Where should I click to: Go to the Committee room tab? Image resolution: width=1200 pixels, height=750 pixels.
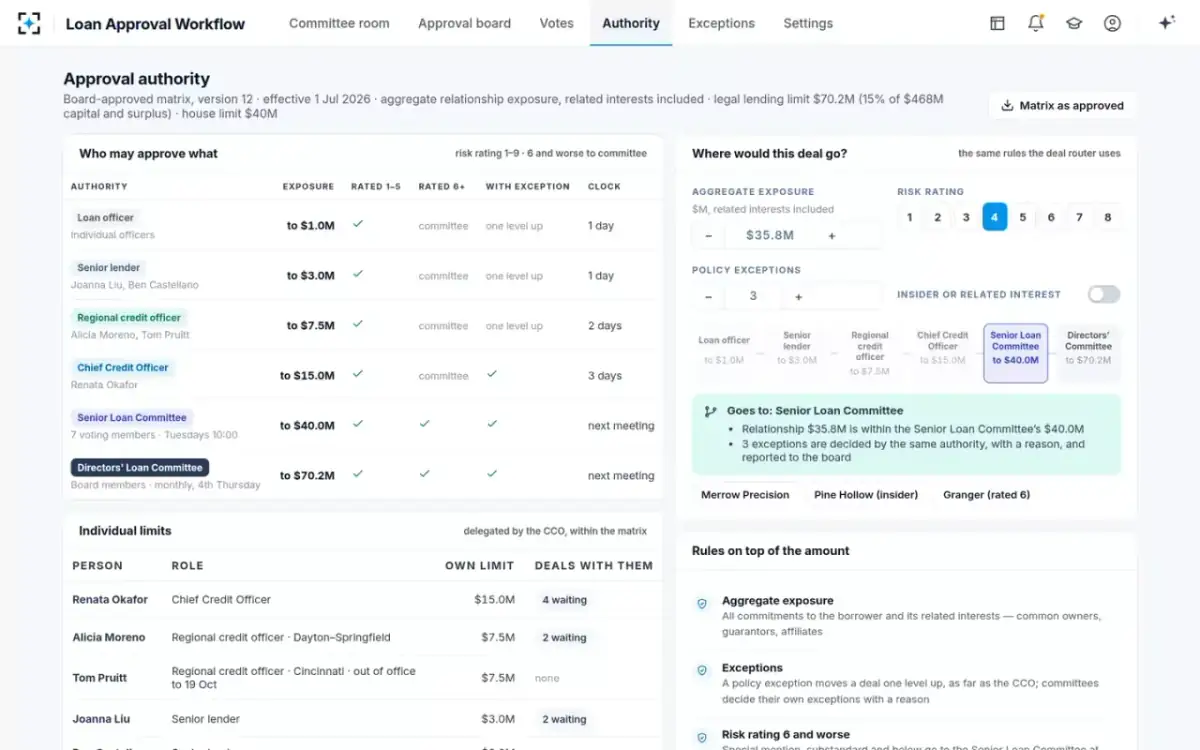[x=339, y=23]
